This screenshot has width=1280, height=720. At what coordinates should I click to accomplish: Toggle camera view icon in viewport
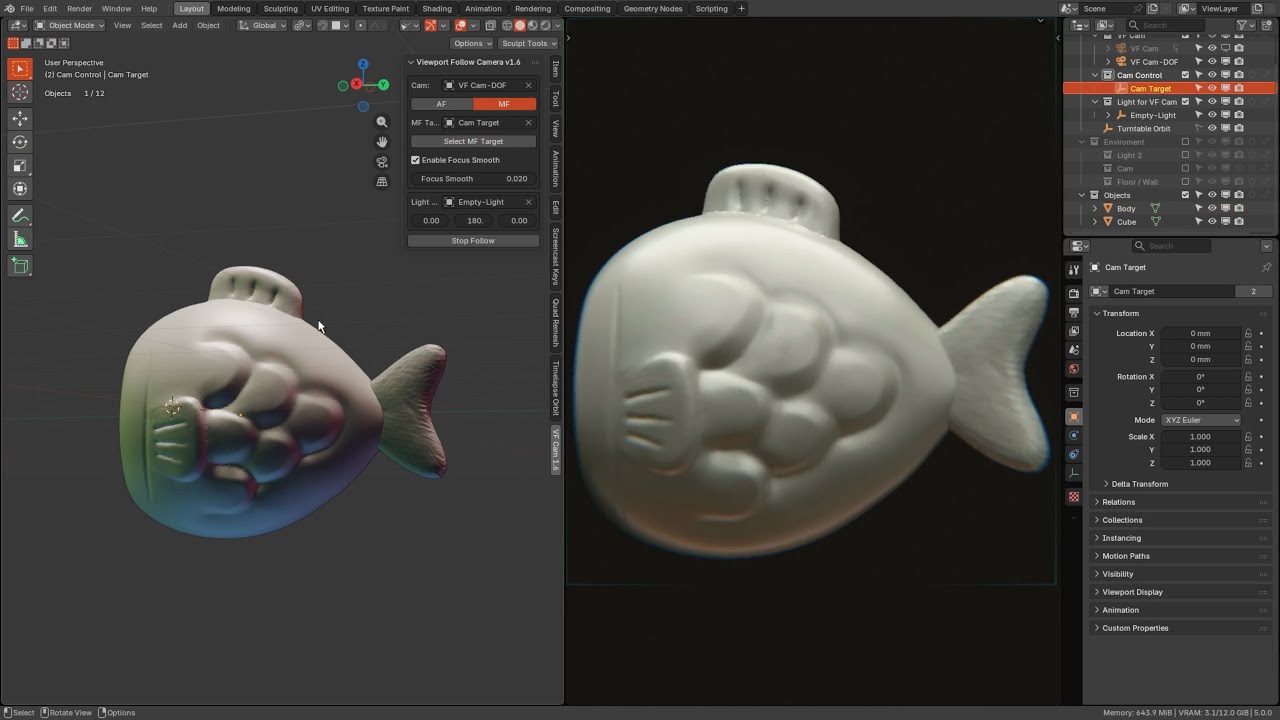tap(382, 162)
